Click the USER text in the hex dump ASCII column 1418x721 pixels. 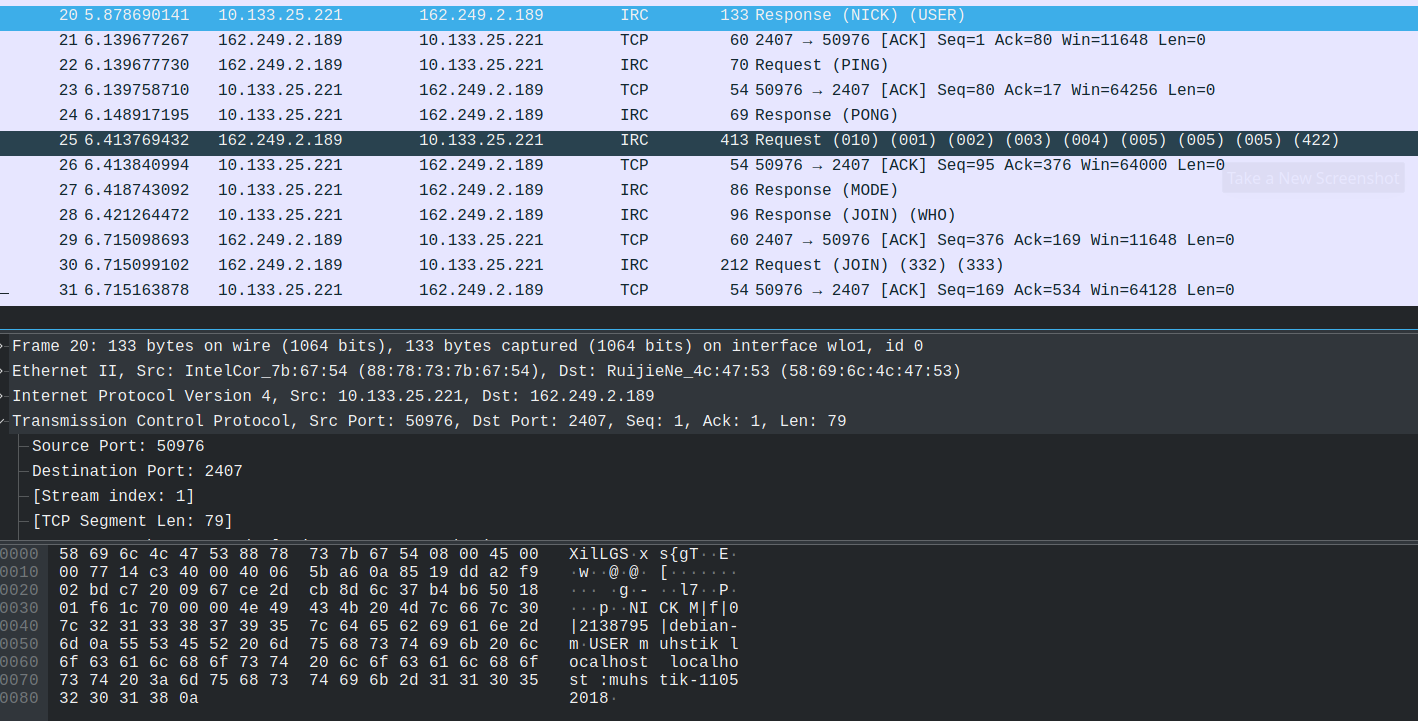click(610, 644)
